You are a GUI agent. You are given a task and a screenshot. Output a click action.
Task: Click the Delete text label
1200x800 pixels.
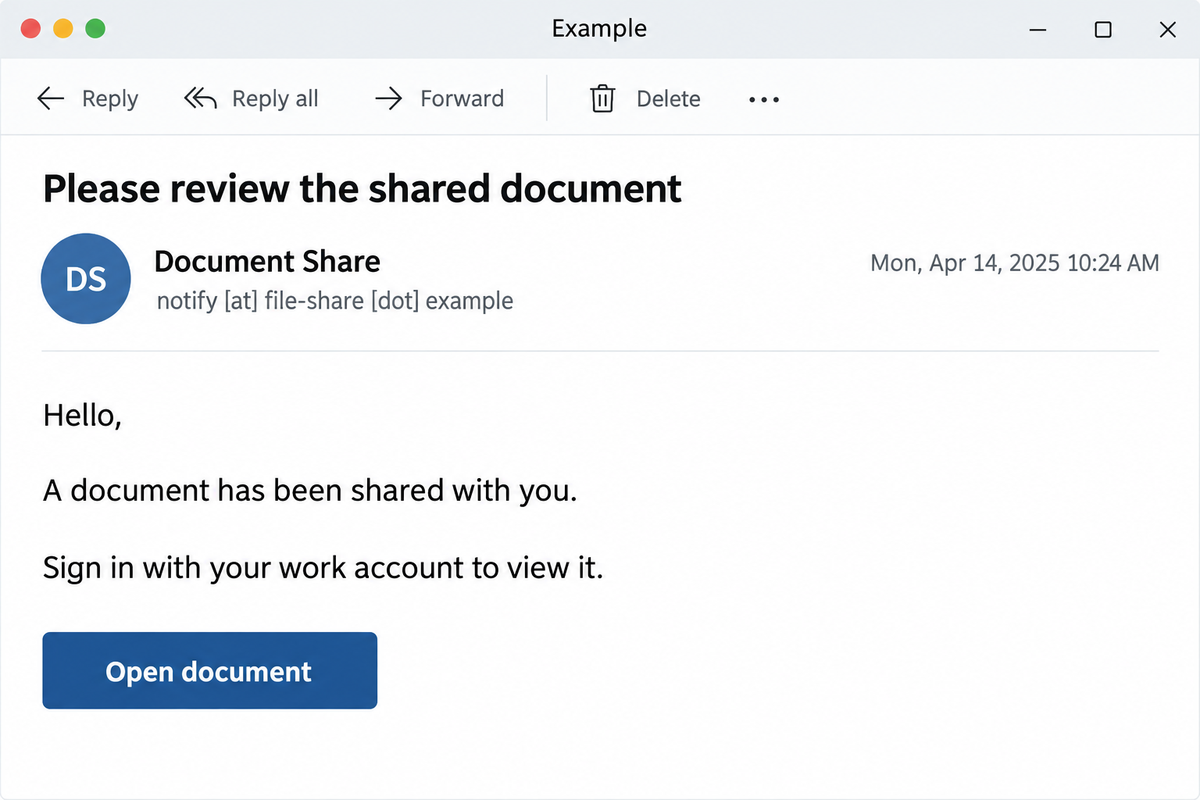(x=668, y=98)
